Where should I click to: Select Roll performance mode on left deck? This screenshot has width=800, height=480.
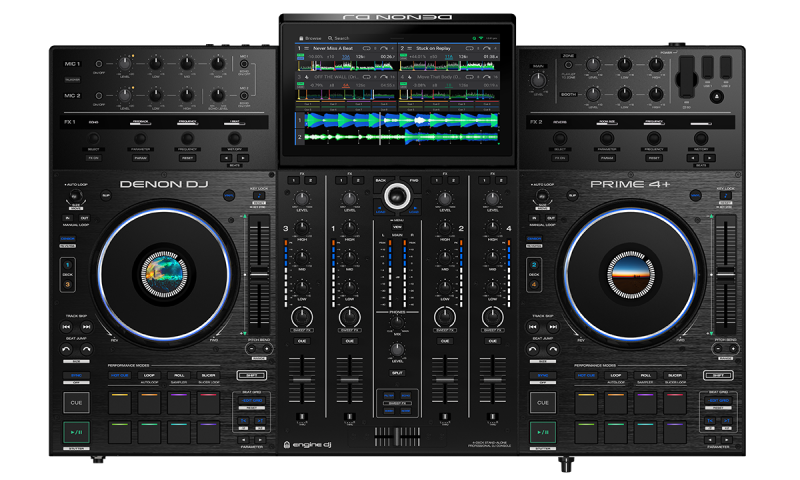(x=179, y=375)
